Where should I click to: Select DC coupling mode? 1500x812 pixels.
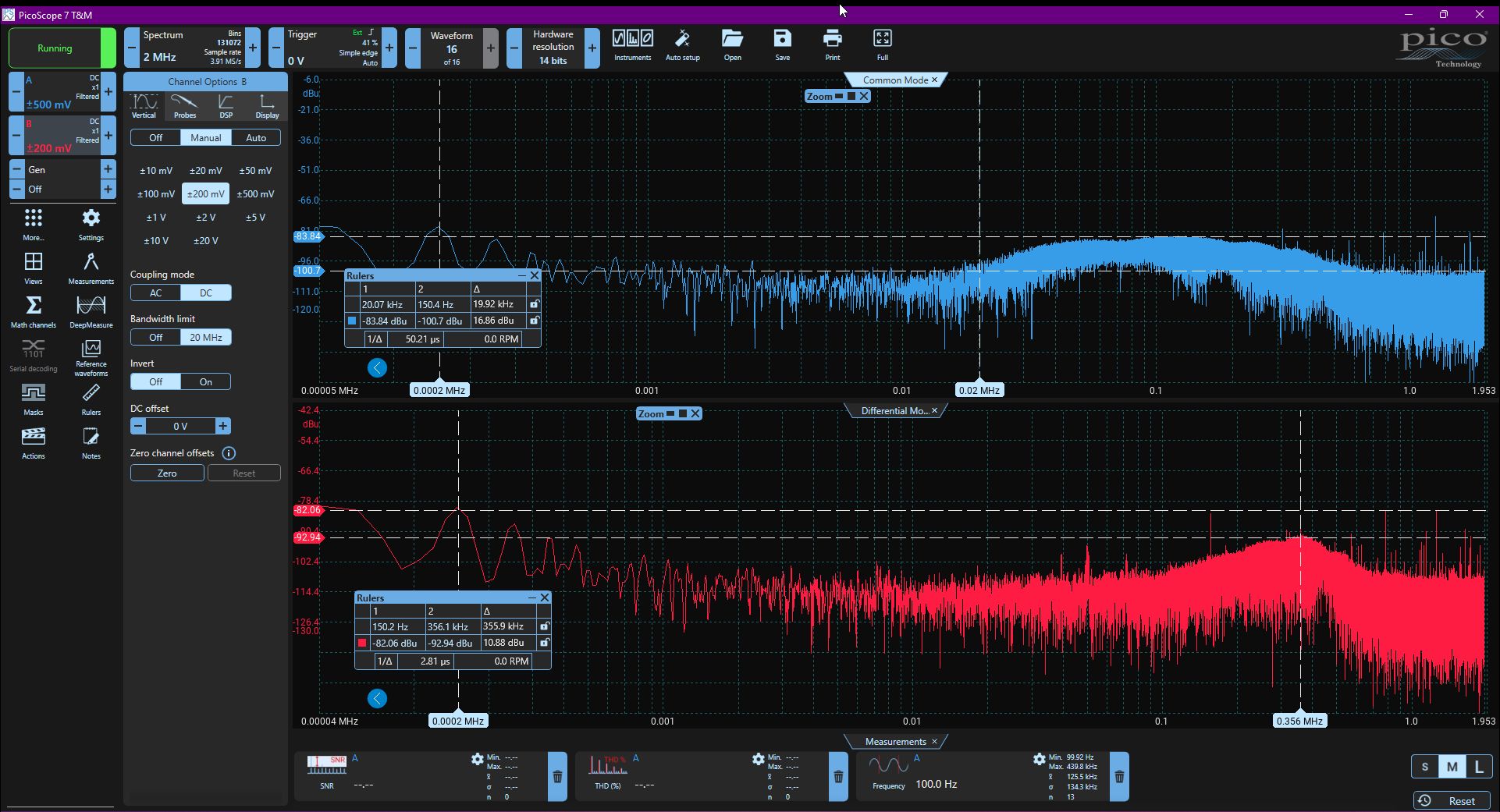(x=206, y=293)
